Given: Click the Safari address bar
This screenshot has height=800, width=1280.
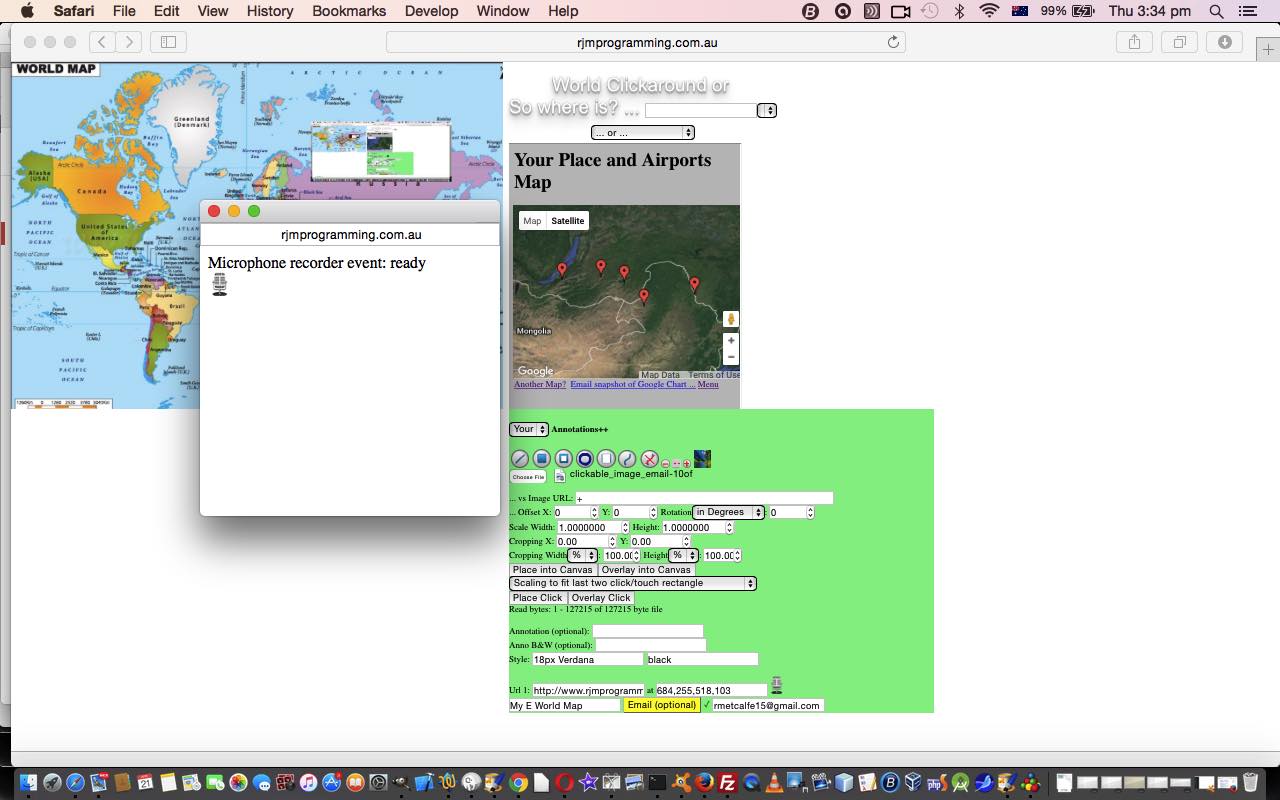Looking at the screenshot, I should (646, 42).
